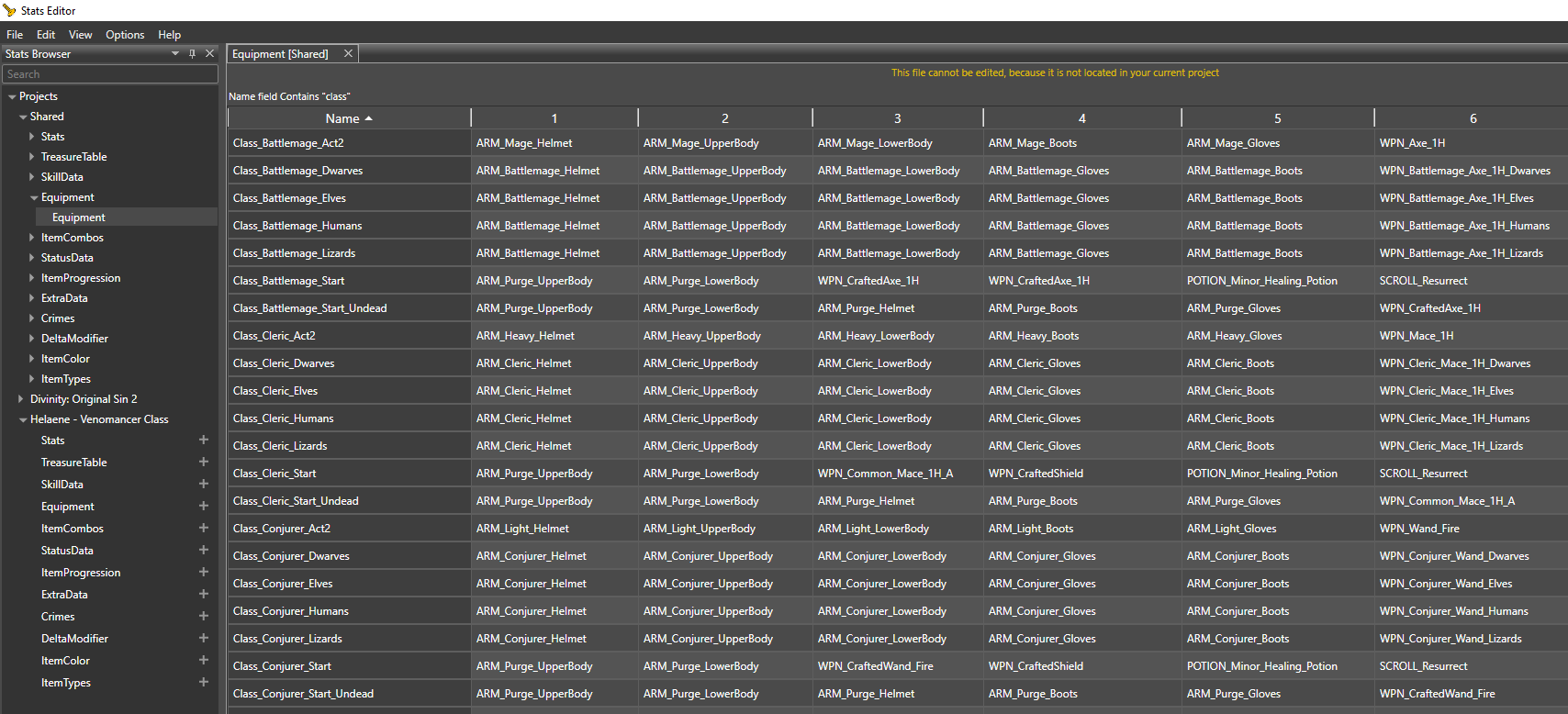This screenshot has height=714, width=1568.
Task: Select Crimes label in the Shared folder
Action: 58,318
